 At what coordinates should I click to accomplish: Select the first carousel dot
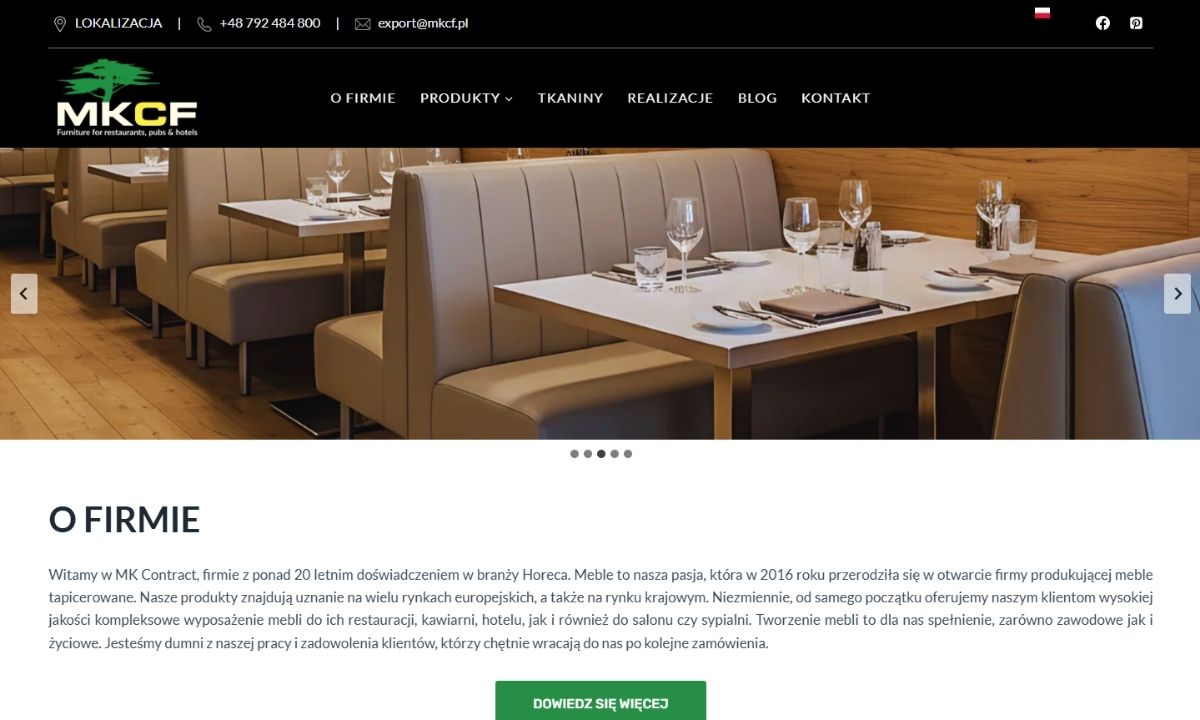(574, 454)
